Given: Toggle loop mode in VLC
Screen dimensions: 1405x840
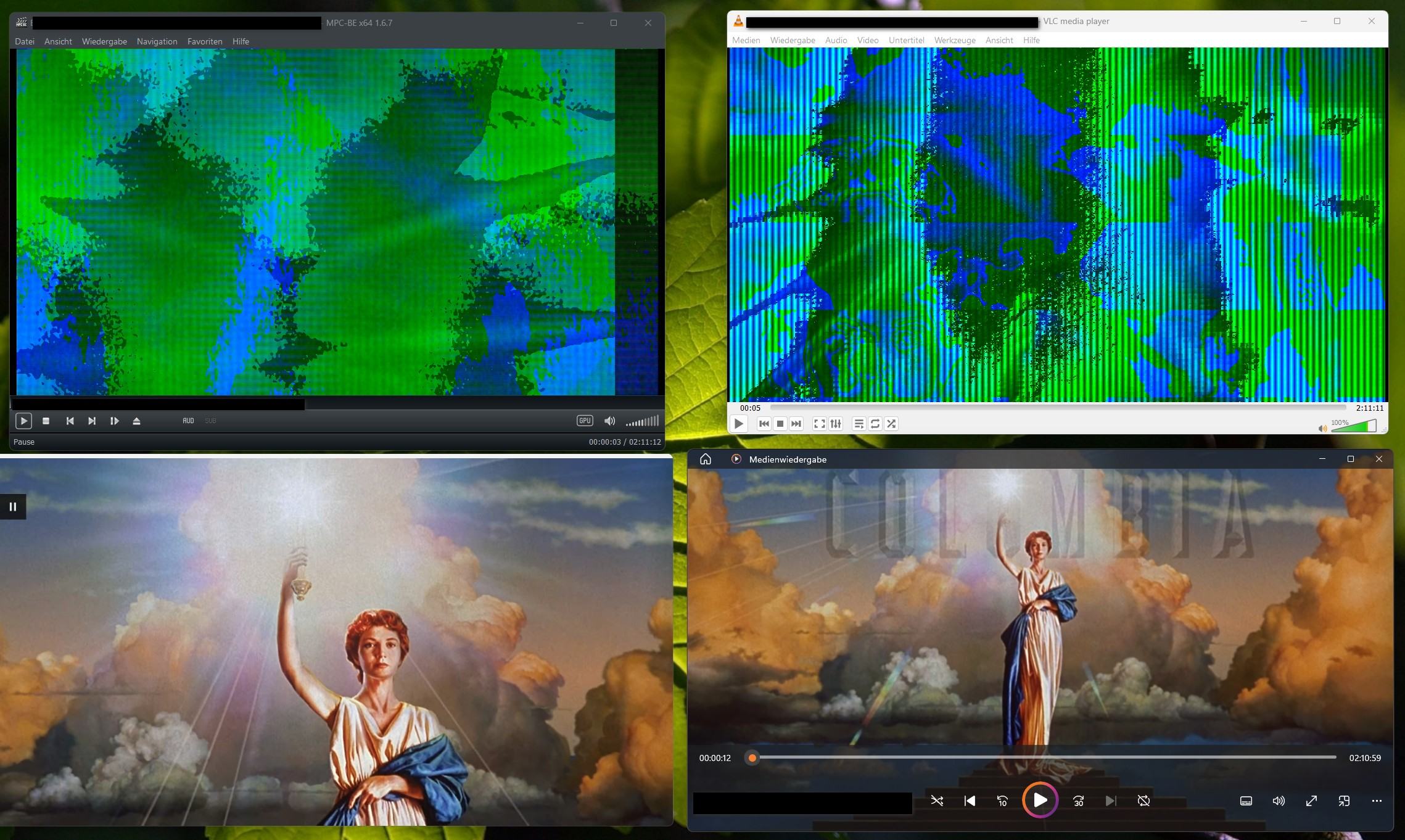Looking at the screenshot, I should pos(875,424).
